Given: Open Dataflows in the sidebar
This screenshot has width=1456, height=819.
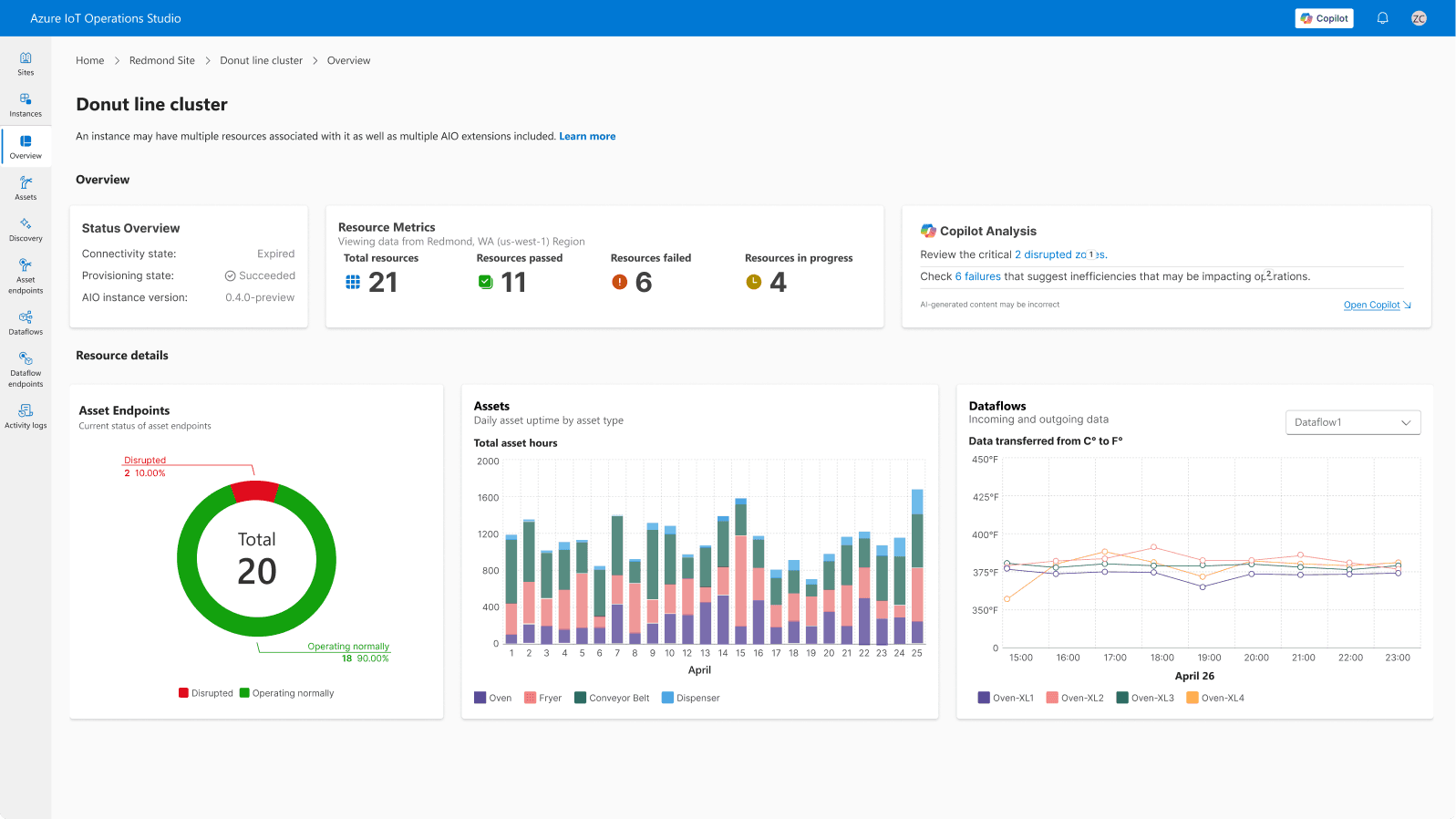Looking at the screenshot, I should click(26, 323).
